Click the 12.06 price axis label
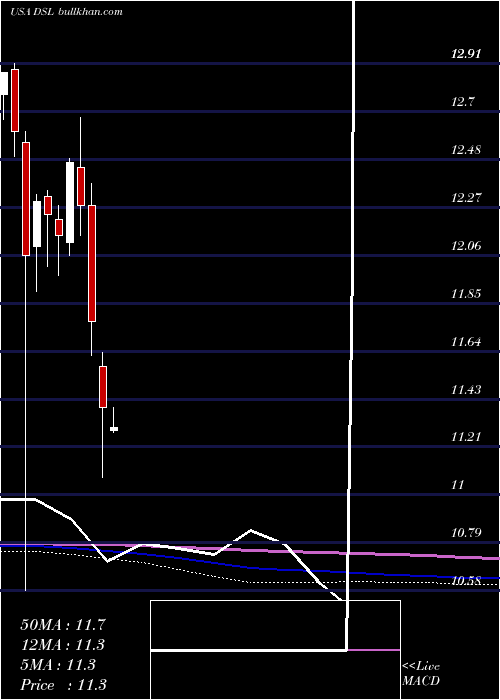Viewport: 500px width, 700px height. coord(467,246)
